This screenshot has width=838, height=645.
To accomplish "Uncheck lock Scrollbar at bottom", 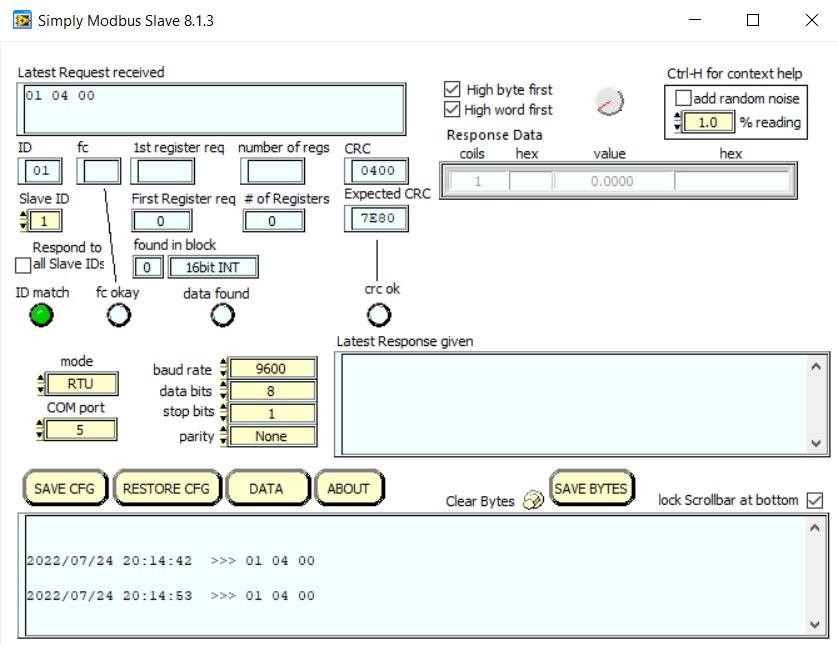I will coord(815,501).
